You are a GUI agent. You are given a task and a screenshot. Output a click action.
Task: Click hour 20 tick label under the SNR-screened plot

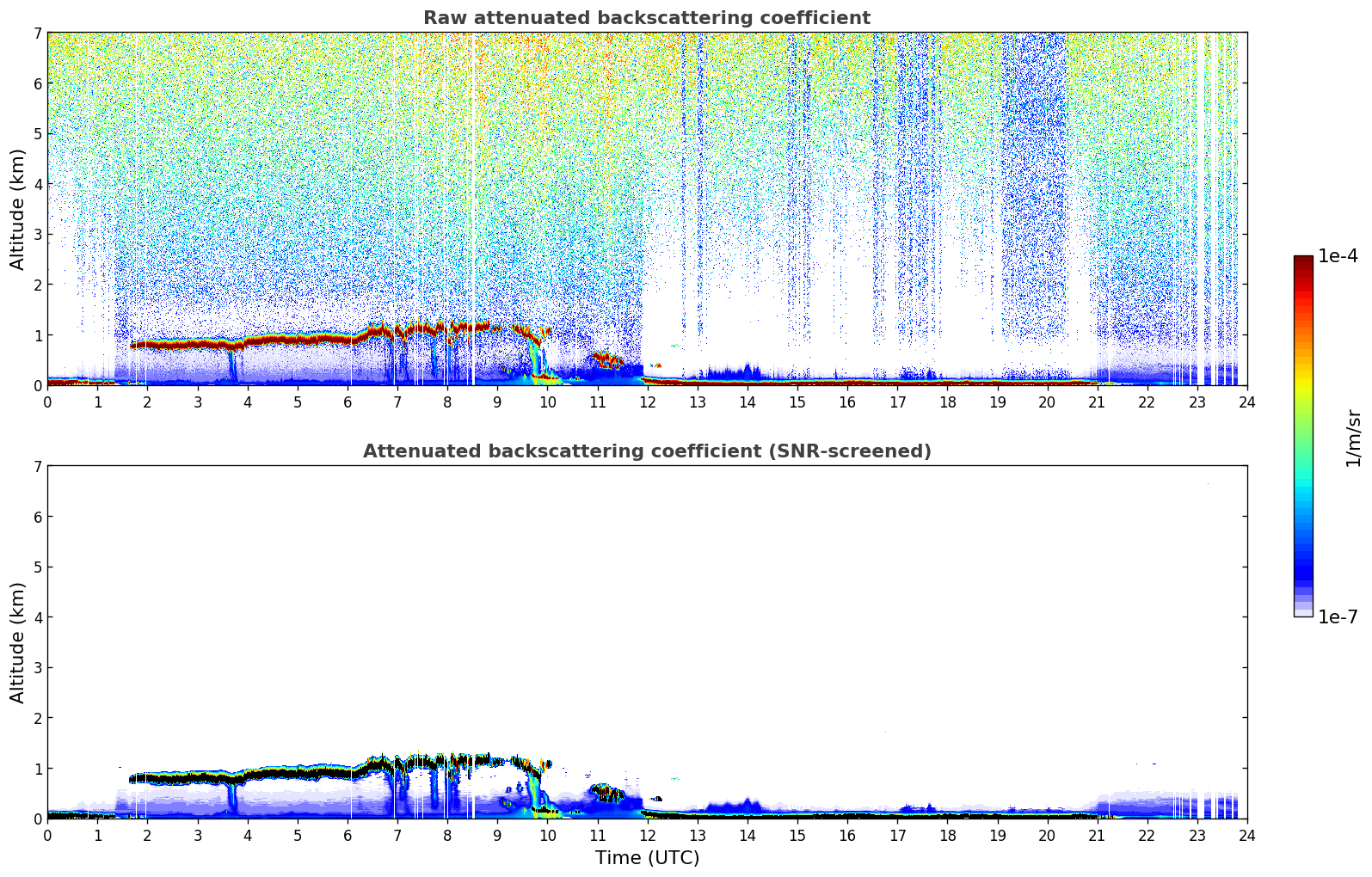click(x=1048, y=835)
